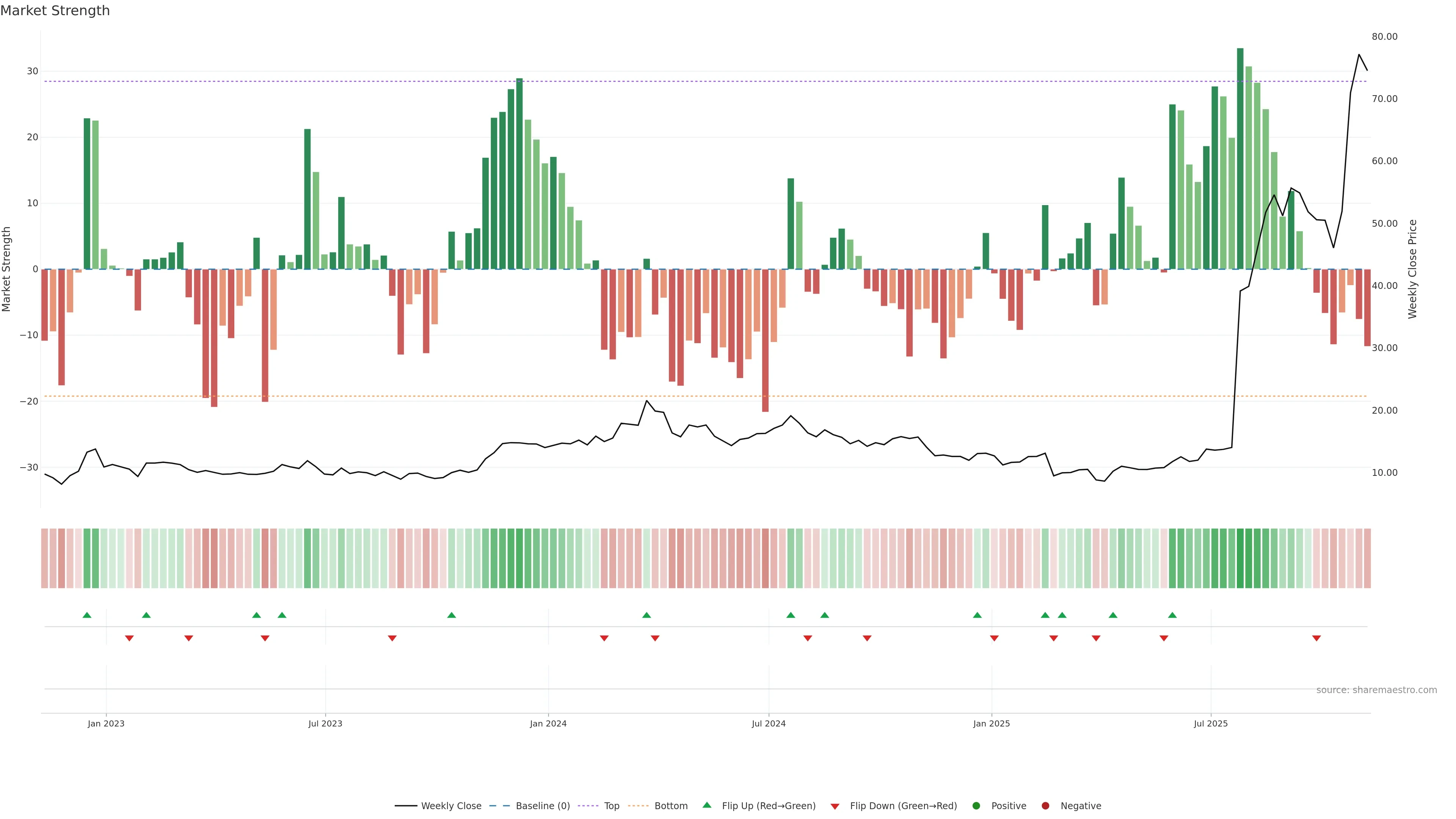Click the Market Strength chart title

click(55, 11)
